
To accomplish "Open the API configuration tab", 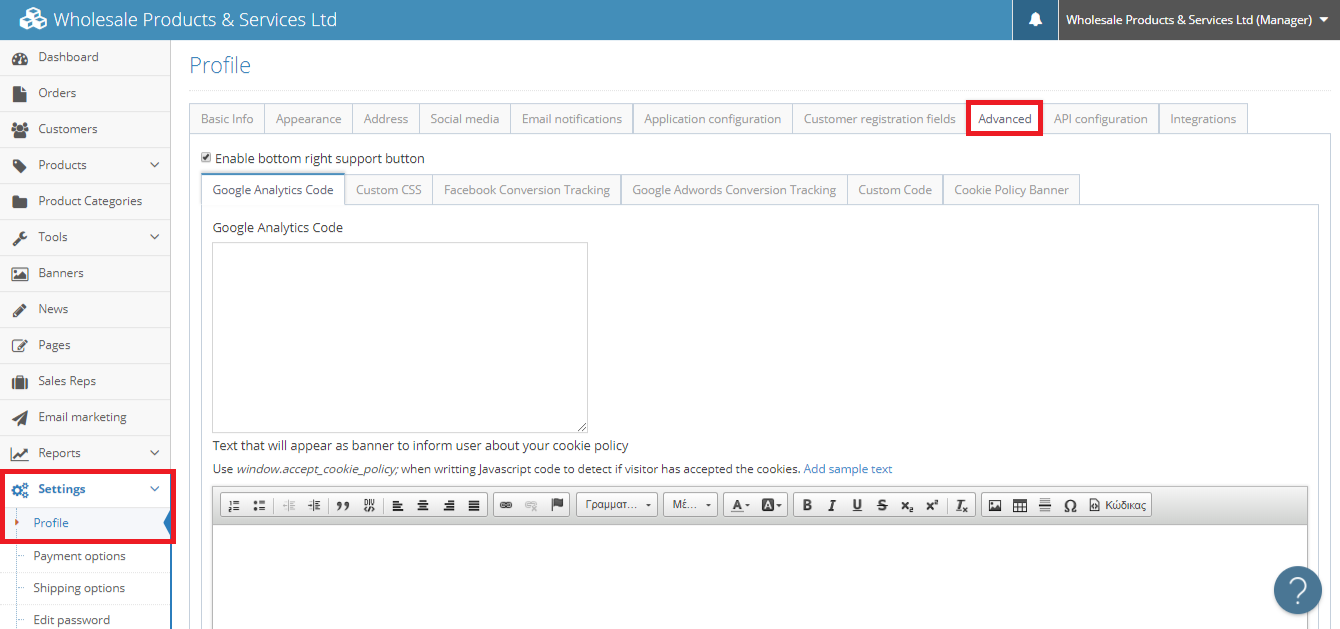I will [1100, 118].
